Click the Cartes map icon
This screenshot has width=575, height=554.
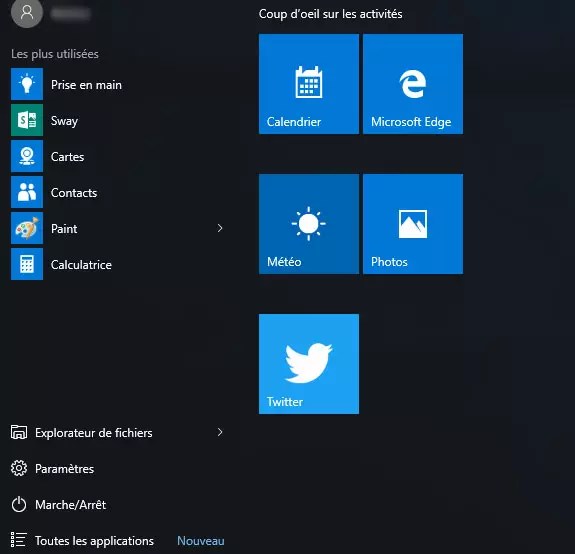[x=27, y=156]
